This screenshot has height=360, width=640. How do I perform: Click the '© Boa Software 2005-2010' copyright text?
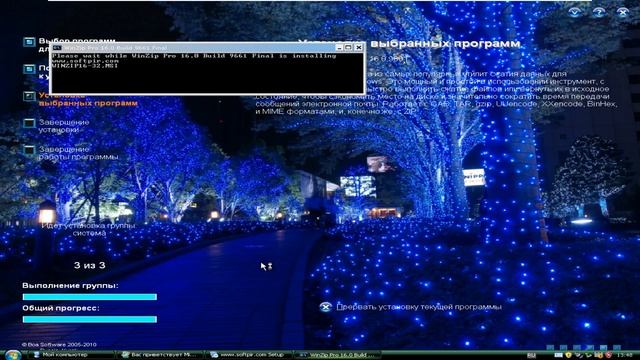pos(59,344)
